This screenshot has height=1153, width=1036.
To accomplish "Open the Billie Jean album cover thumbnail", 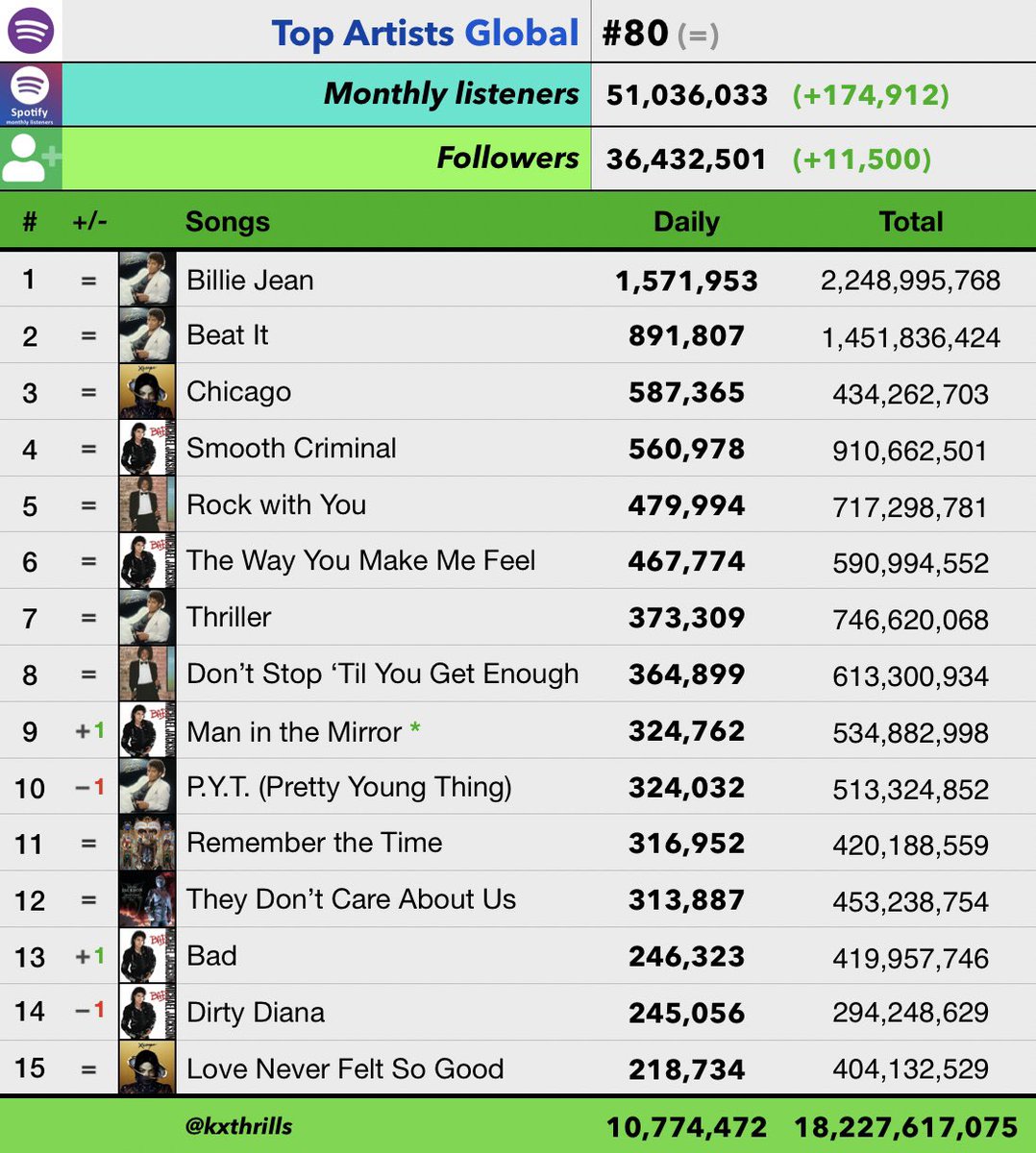I will (147, 280).
